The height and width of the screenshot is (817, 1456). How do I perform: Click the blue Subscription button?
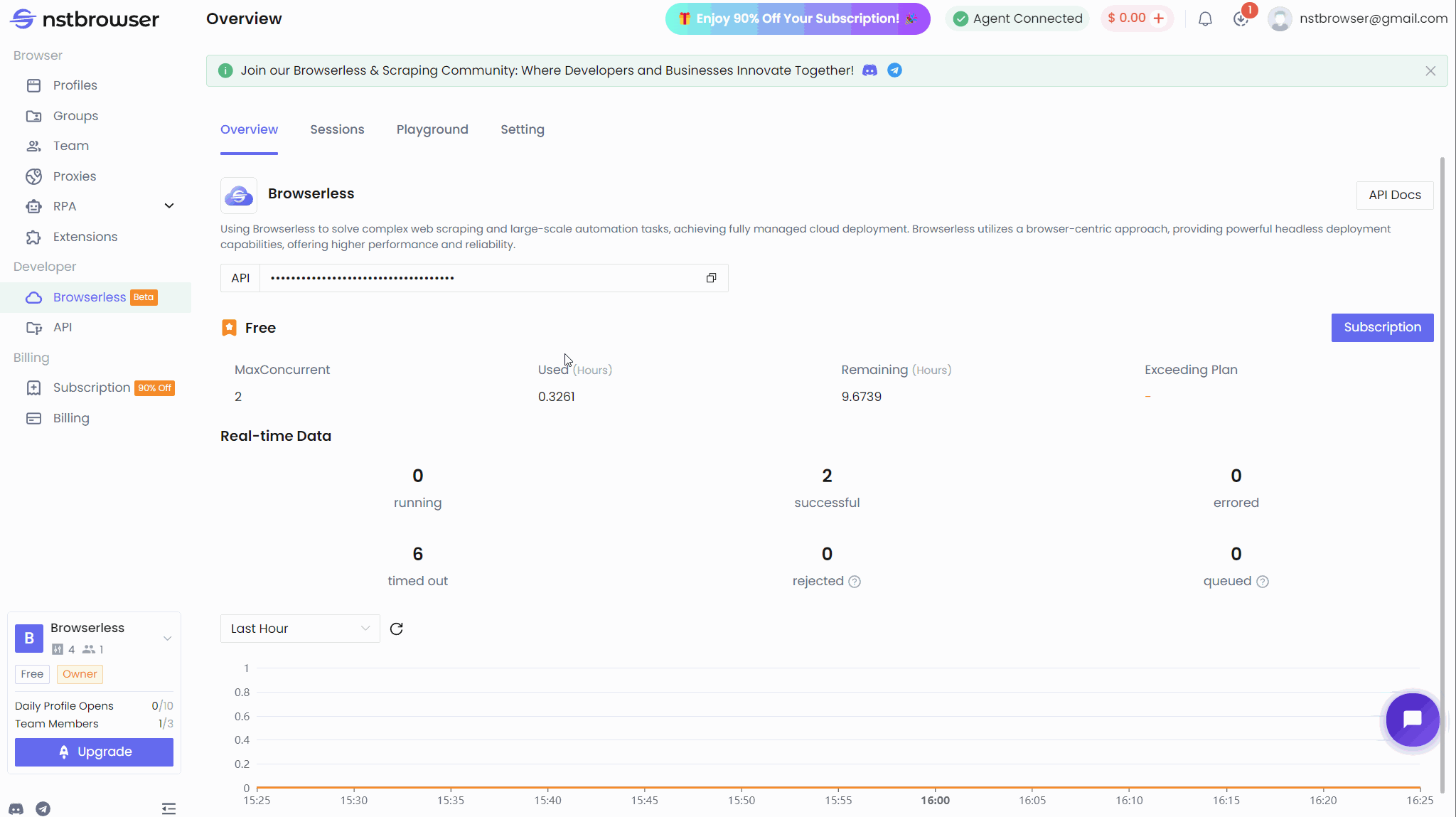pos(1382,328)
